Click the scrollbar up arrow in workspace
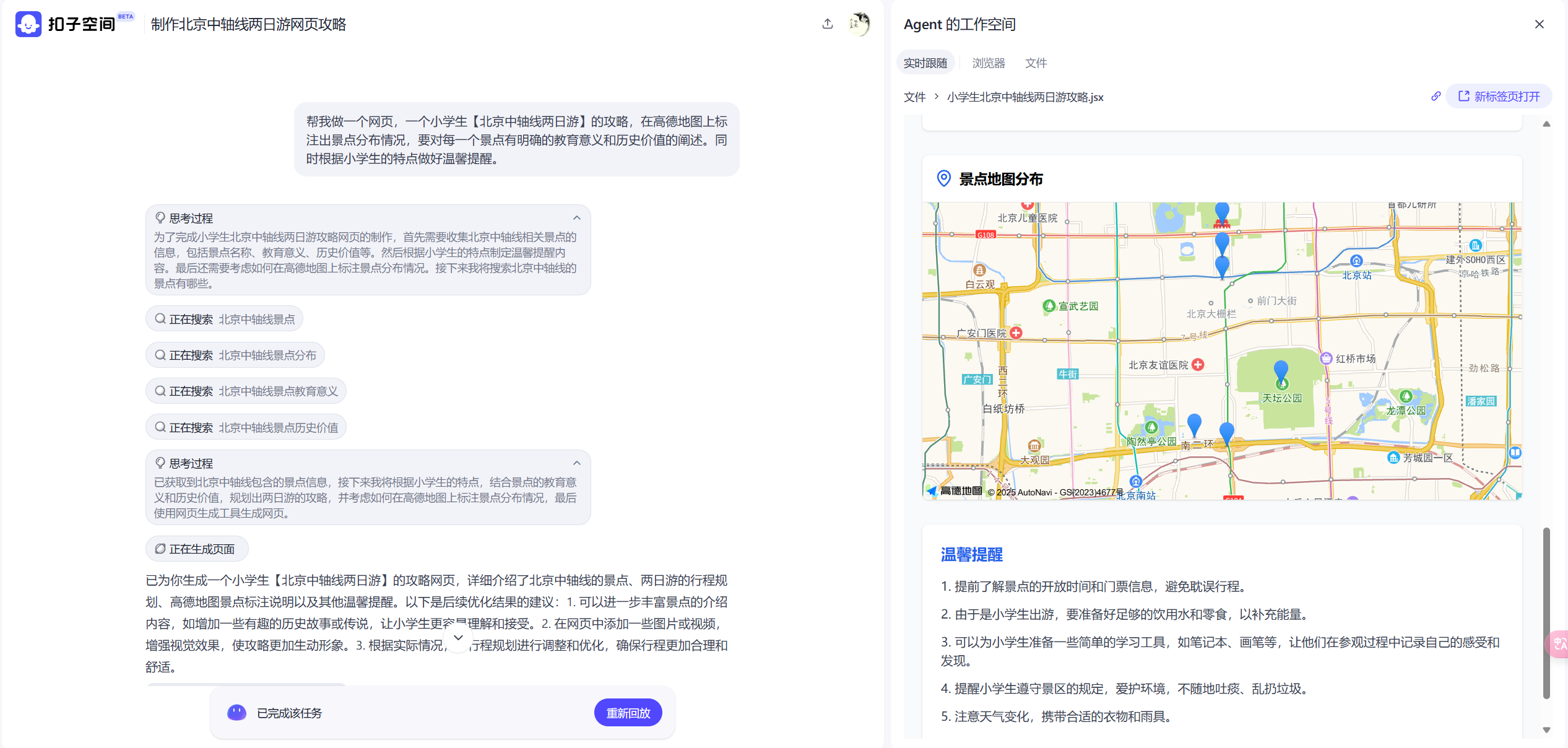The width and height of the screenshot is (1568, 748). coord(1546,124)
